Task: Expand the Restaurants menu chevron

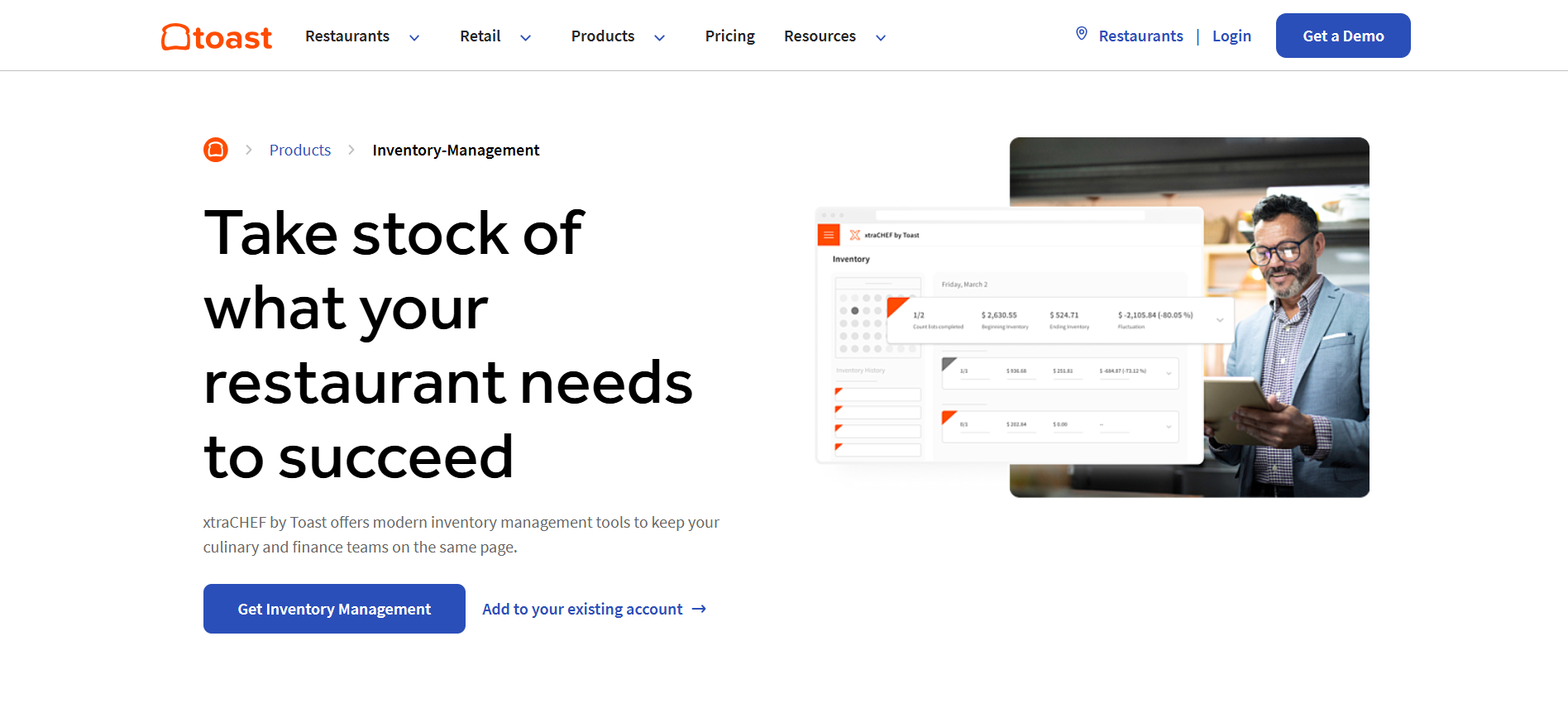Action: 414,37
